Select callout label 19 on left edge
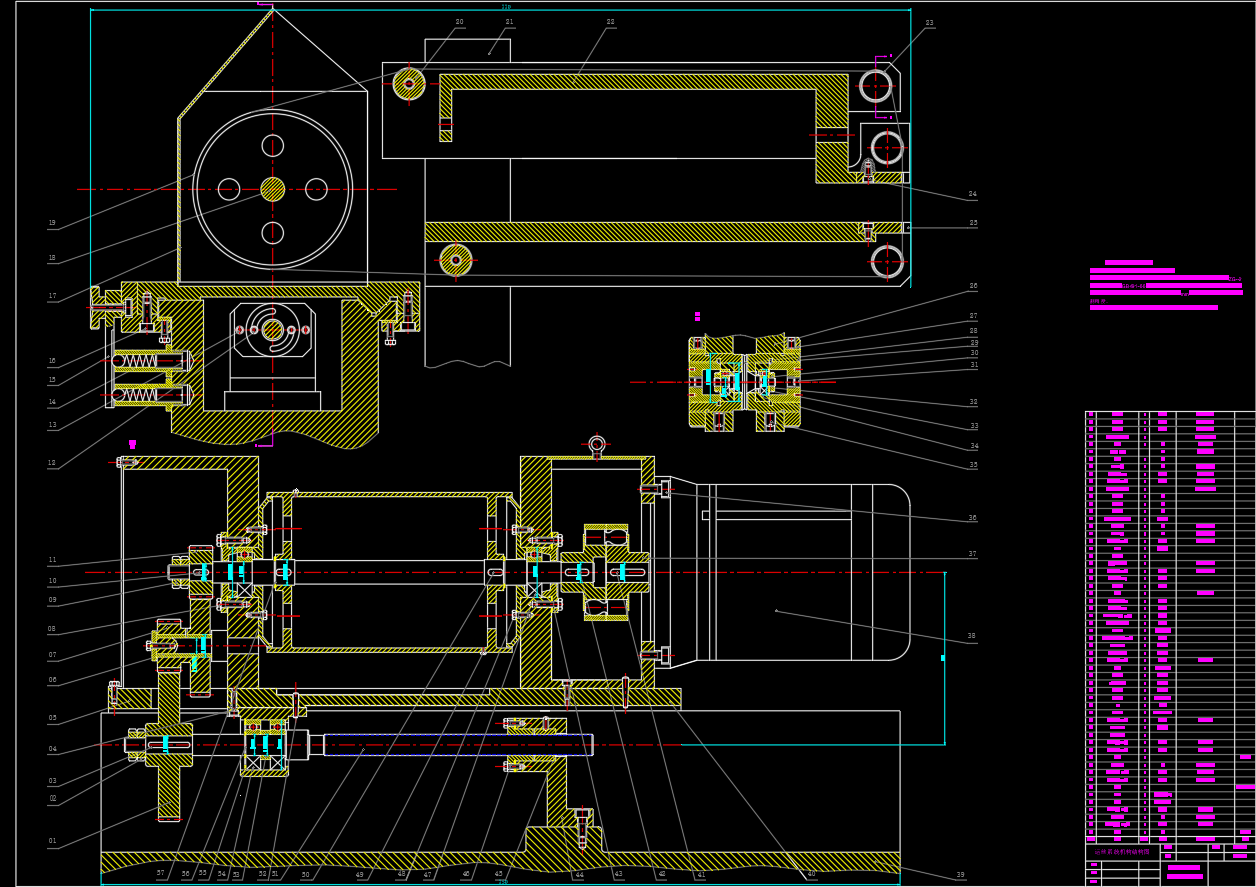The width and height of the screenshot is (1256, 887). pos(52,223)
